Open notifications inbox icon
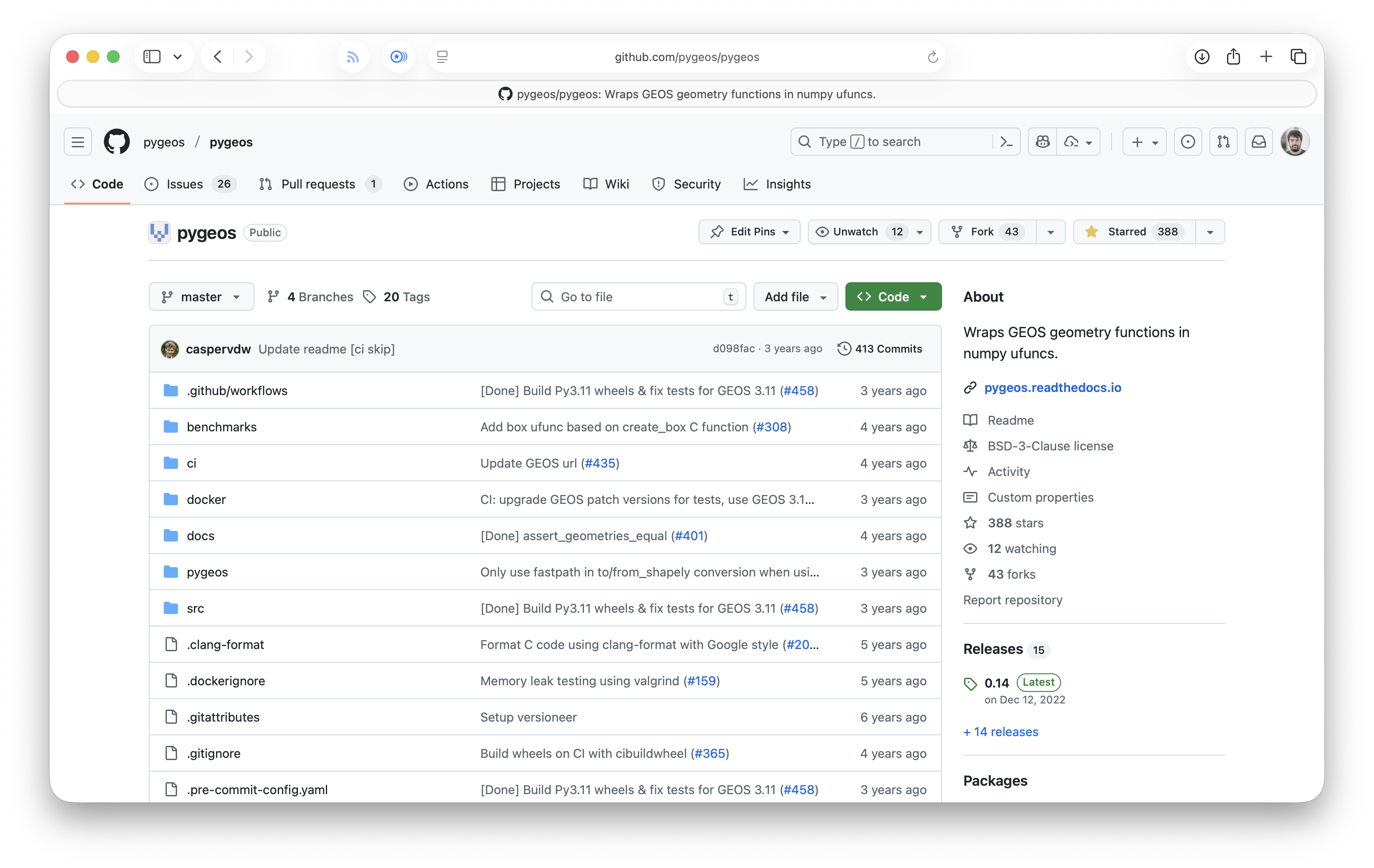 [1259, 142]
